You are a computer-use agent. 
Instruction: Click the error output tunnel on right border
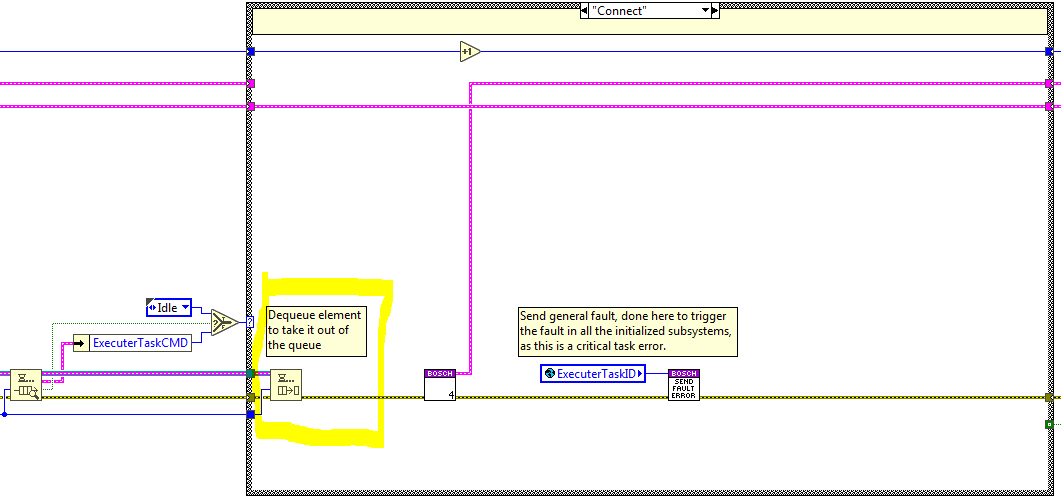click(1049, 398)
